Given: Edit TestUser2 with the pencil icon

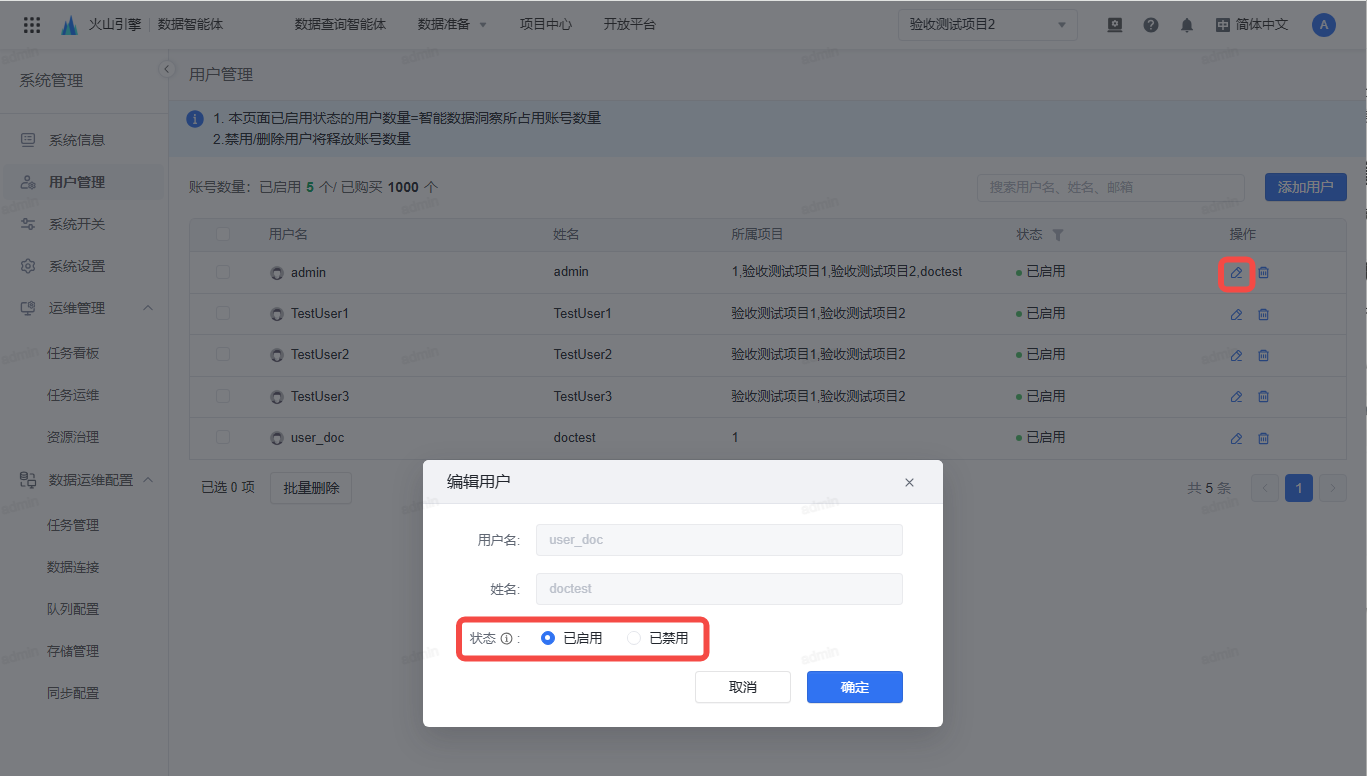Looking at the screenshot, I should [x=1236, y=355].
